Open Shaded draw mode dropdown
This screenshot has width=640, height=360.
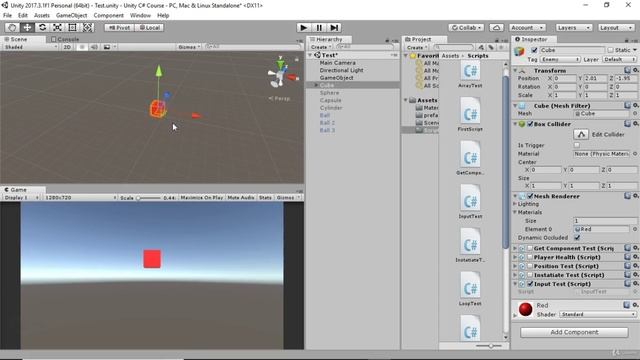[31, 47]
